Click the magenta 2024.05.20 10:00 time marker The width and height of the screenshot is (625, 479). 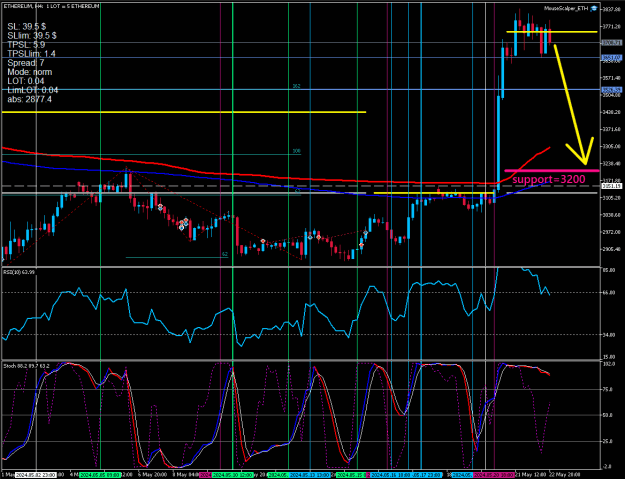(x=494, y=475)
